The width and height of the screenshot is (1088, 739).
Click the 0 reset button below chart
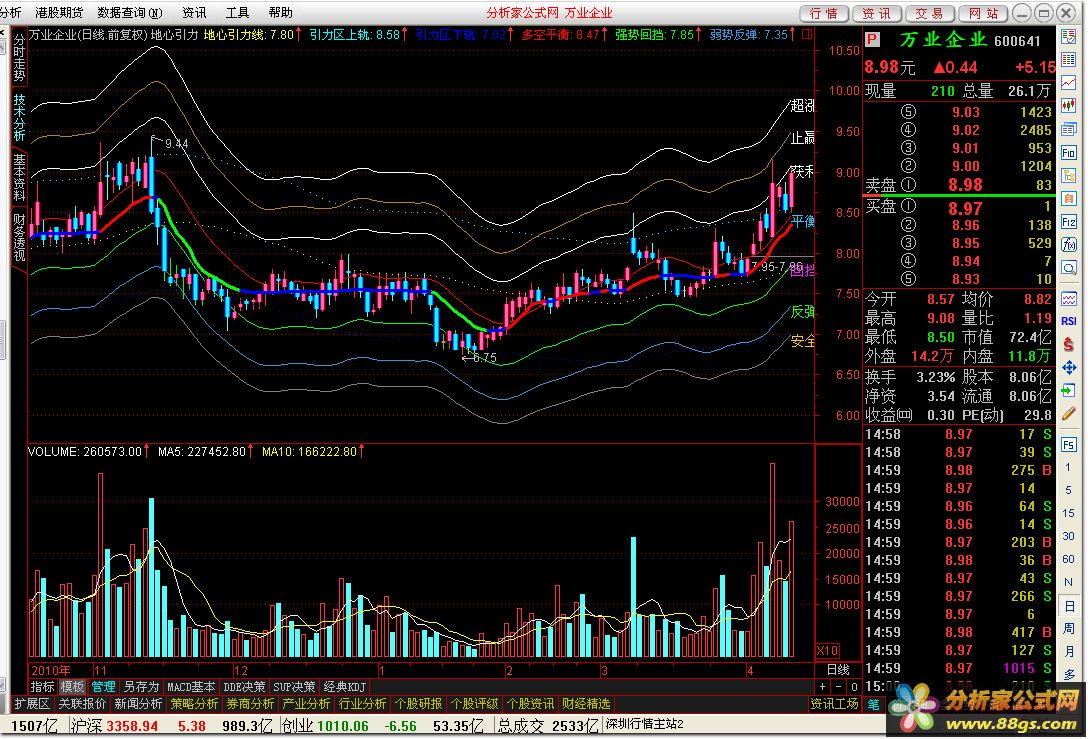click(854, 687)
